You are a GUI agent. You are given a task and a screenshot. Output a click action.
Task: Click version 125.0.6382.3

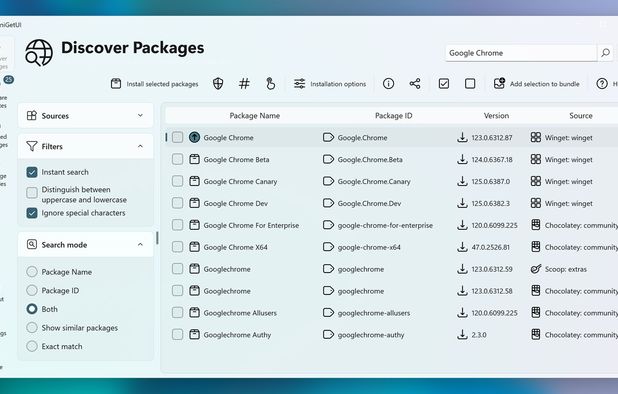pos(491,203)
